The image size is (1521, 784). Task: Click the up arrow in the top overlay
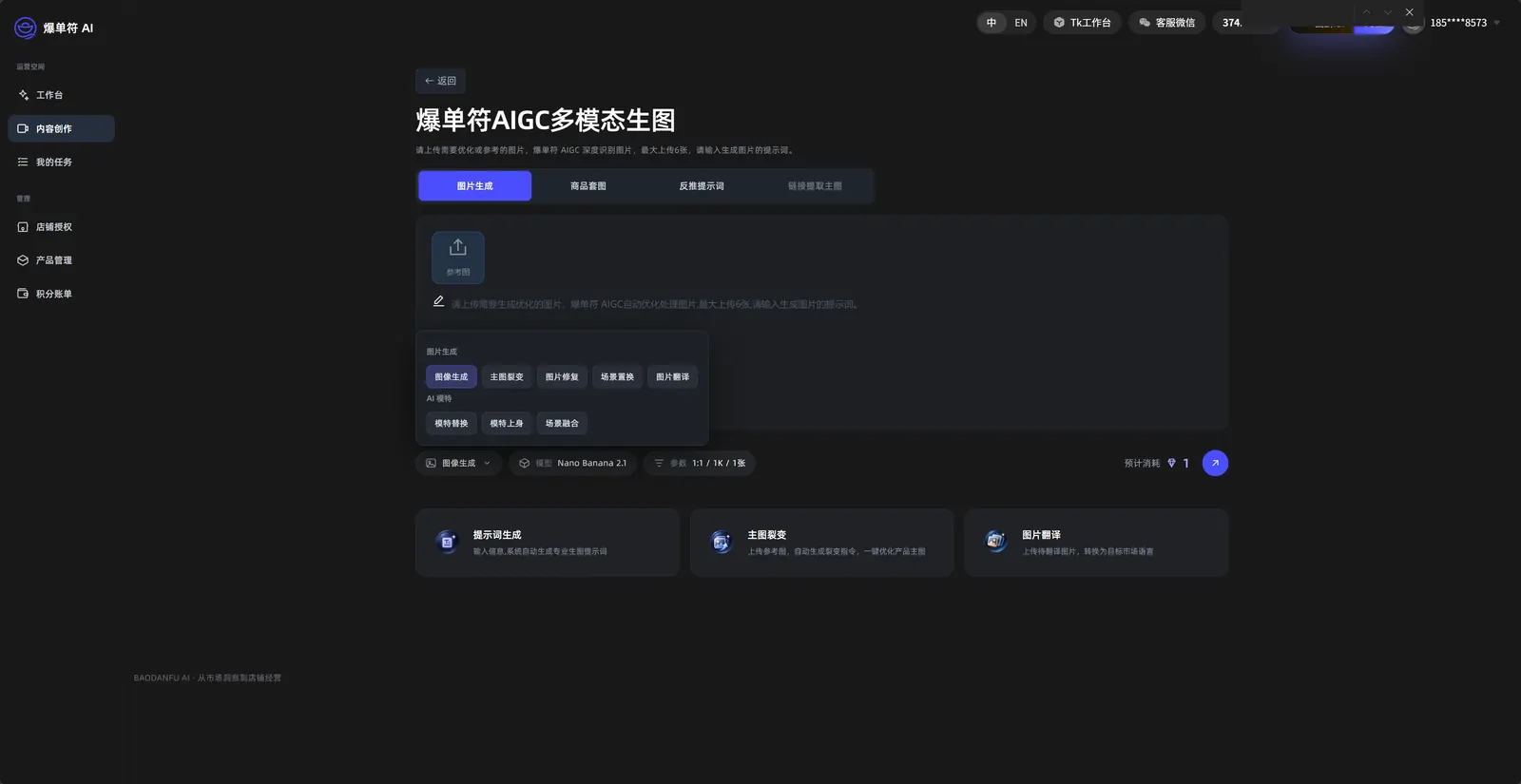click(1366, 12)
